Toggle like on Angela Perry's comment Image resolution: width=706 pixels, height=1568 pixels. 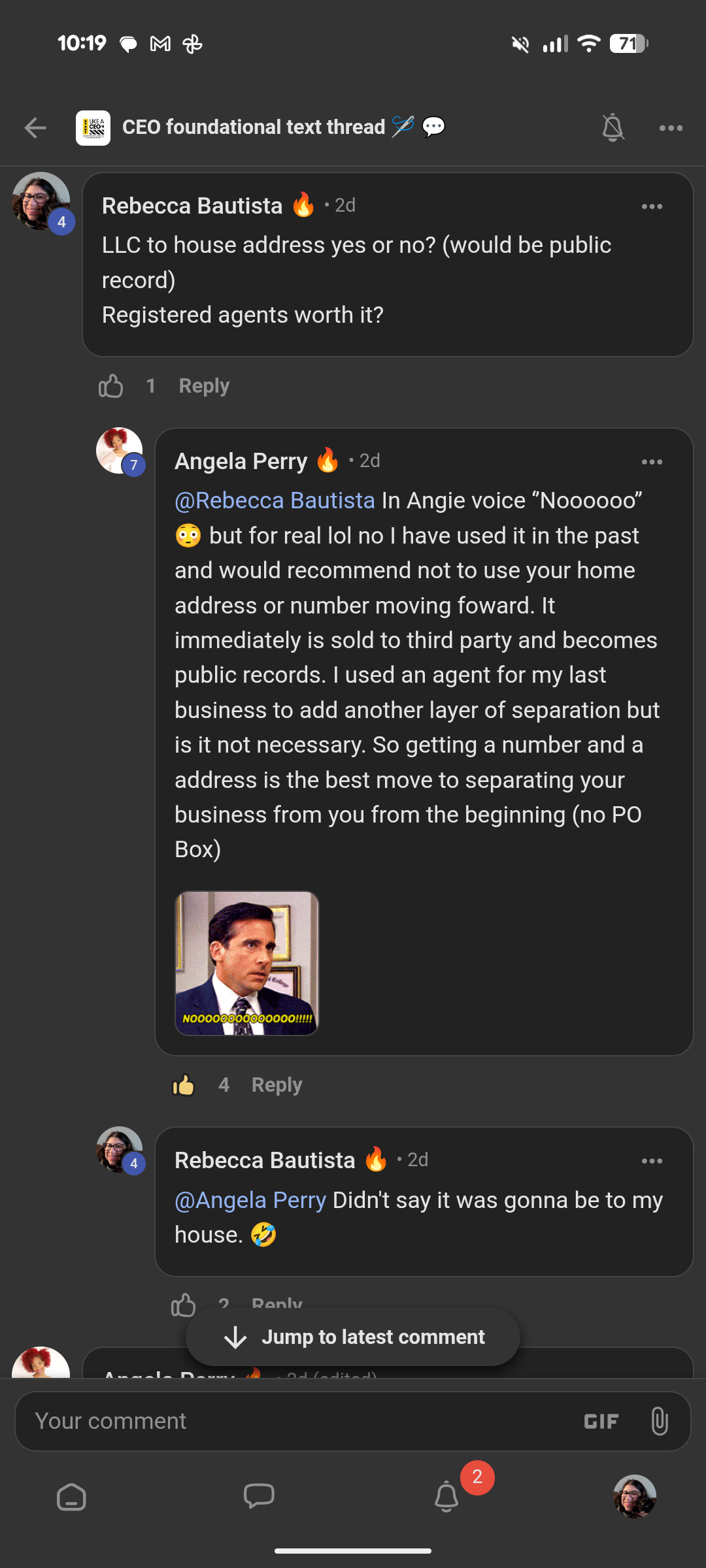(184, 1085)
